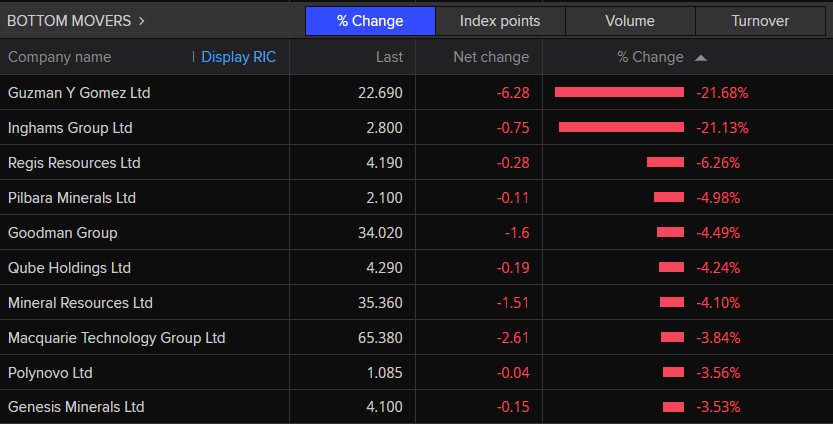Sort by Net change column header
Viewport: 833px width, 424px height.
[491, 57]
